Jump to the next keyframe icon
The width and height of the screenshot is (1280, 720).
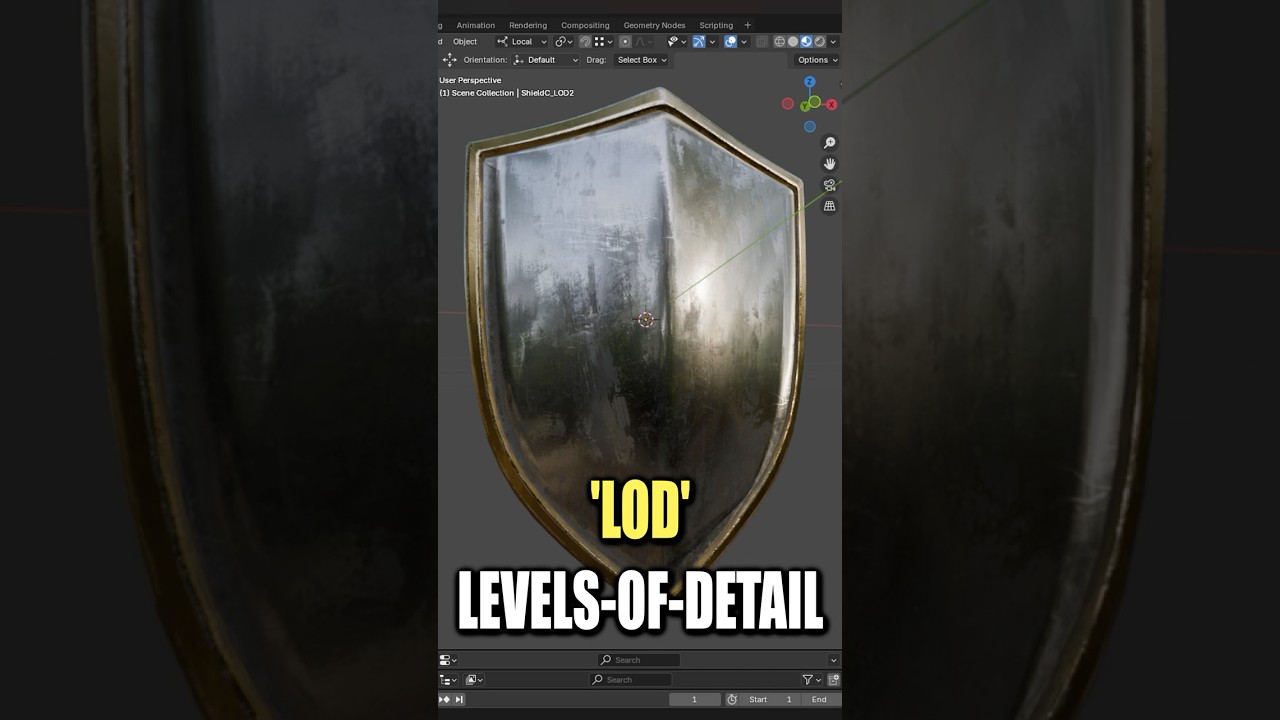point(444,700)
